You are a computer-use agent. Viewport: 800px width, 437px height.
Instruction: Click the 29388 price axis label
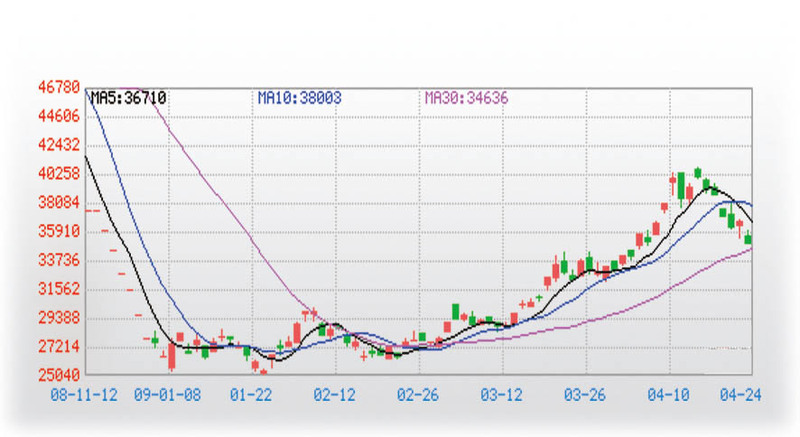[x=59, y=318]
